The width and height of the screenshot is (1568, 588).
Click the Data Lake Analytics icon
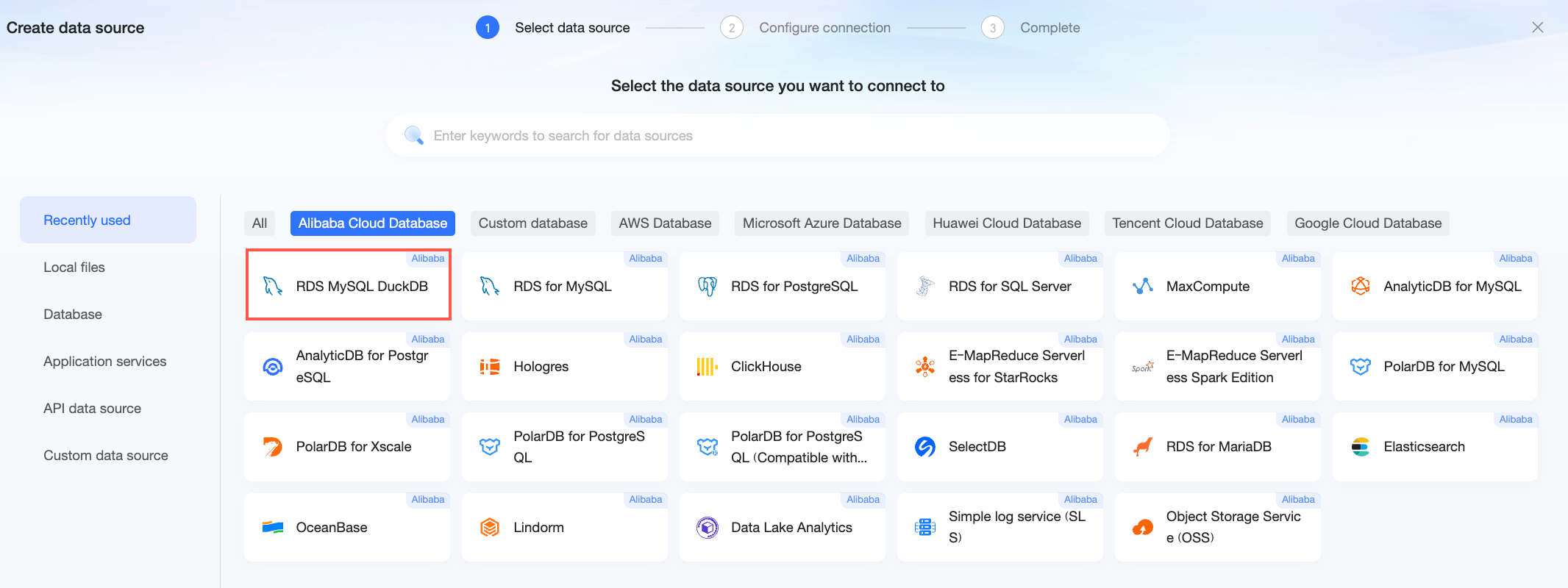click(708, 528)
